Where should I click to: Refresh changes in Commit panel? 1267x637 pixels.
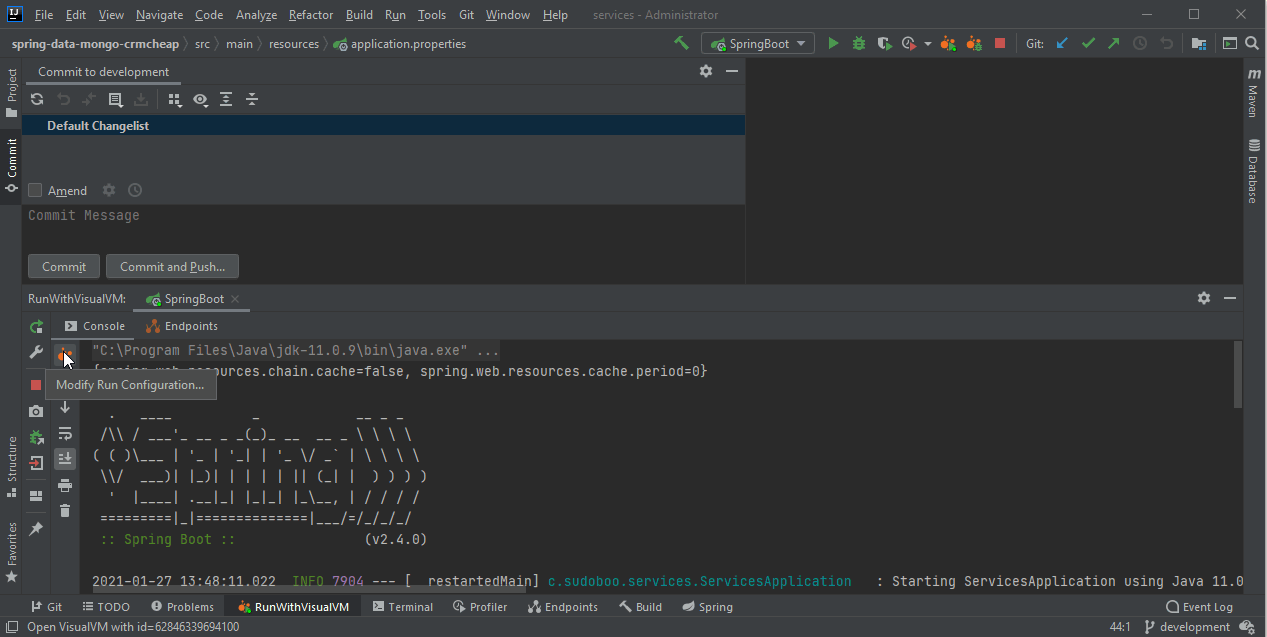pyautogui.click(x=37, y=99)
